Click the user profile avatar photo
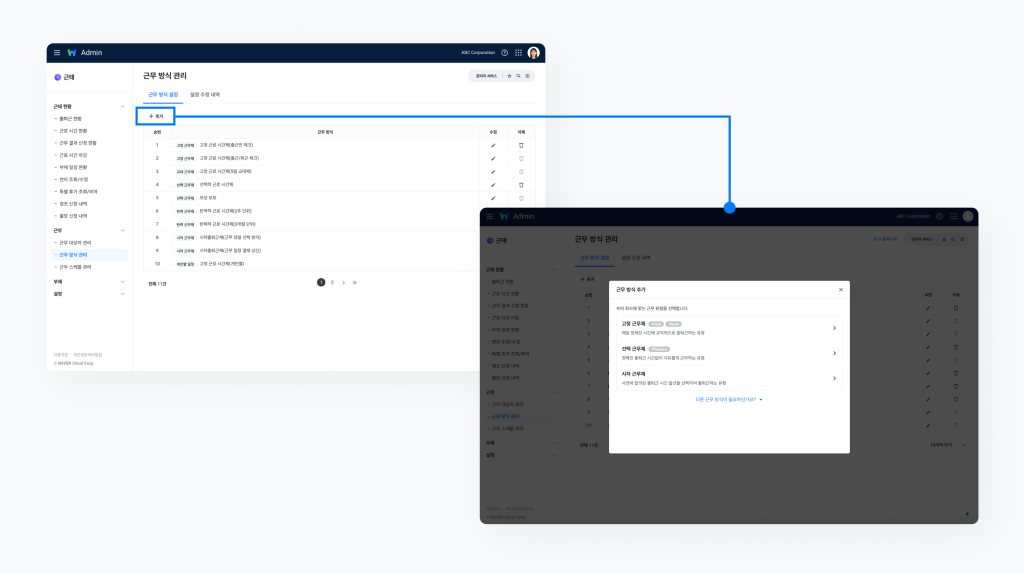 534,53
